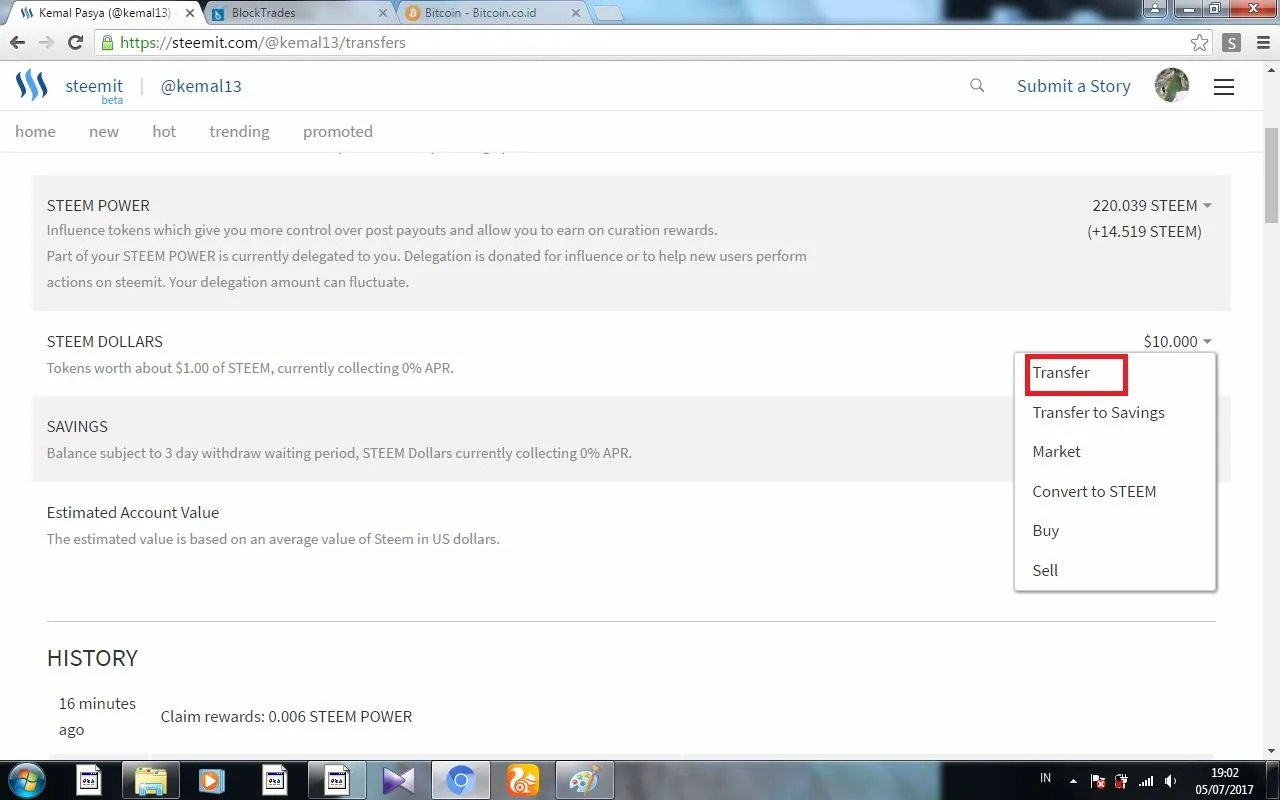Click the @kemal13 profile link
The image size is (1280, 800).
[201, 86]
